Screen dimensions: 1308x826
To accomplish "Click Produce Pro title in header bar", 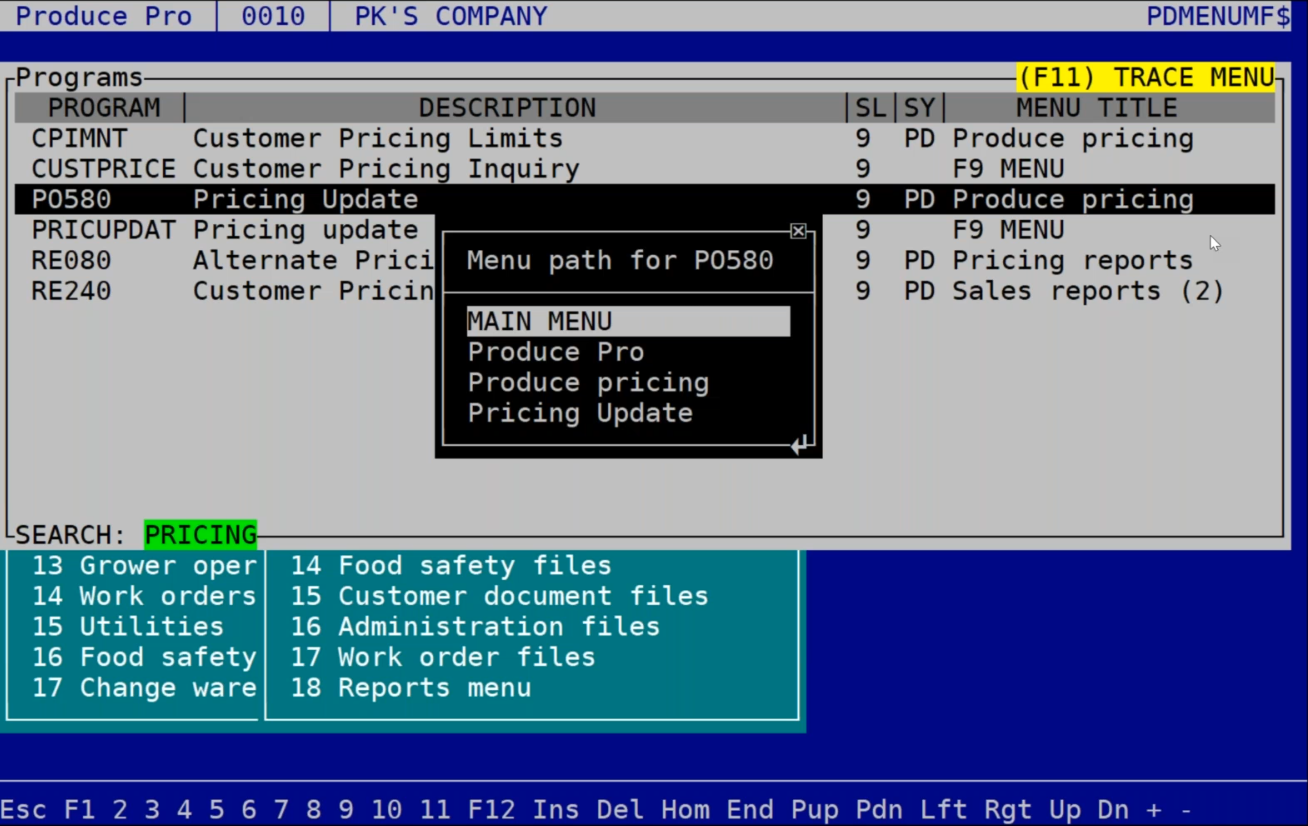I will pos(104,16).
